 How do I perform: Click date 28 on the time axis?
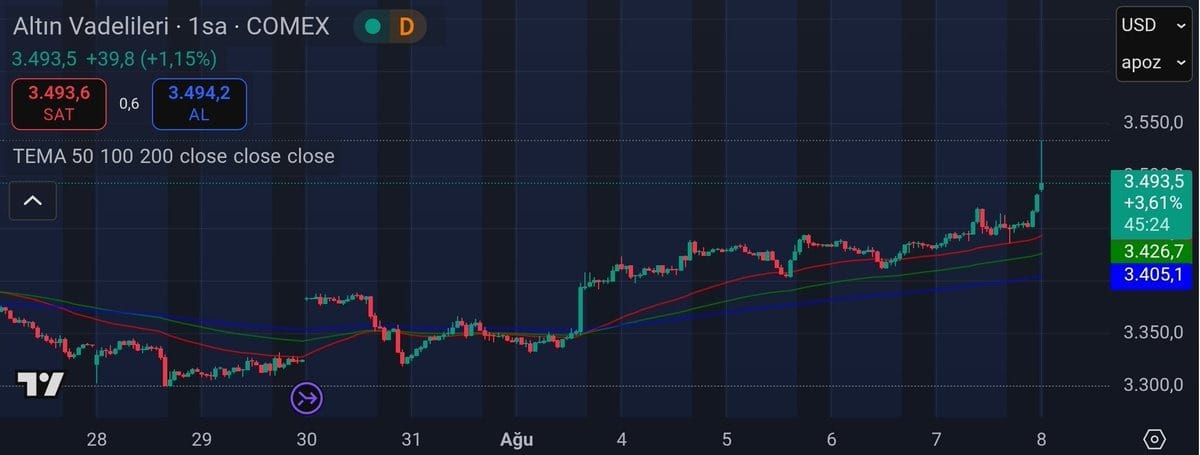coord(97,439)
